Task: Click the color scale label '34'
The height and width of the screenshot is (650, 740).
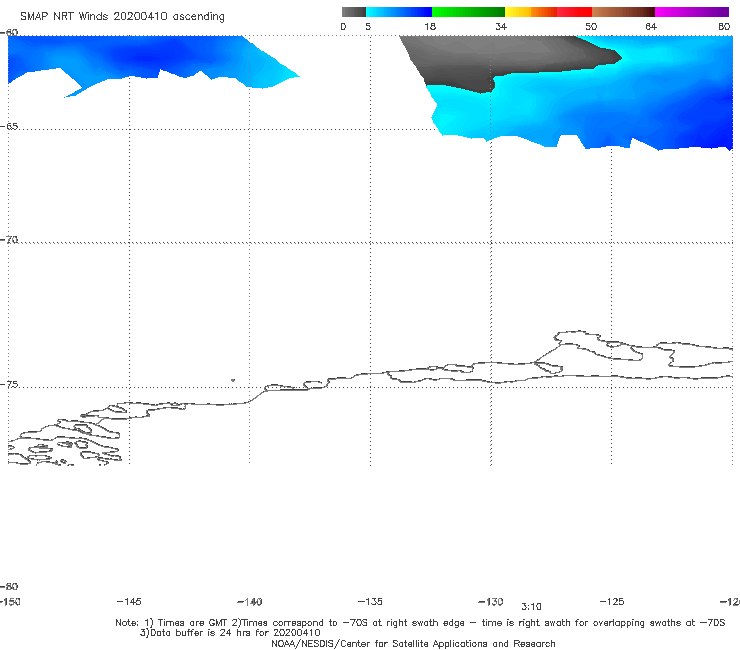Action: pyautogui.click(x=501, y=26)
